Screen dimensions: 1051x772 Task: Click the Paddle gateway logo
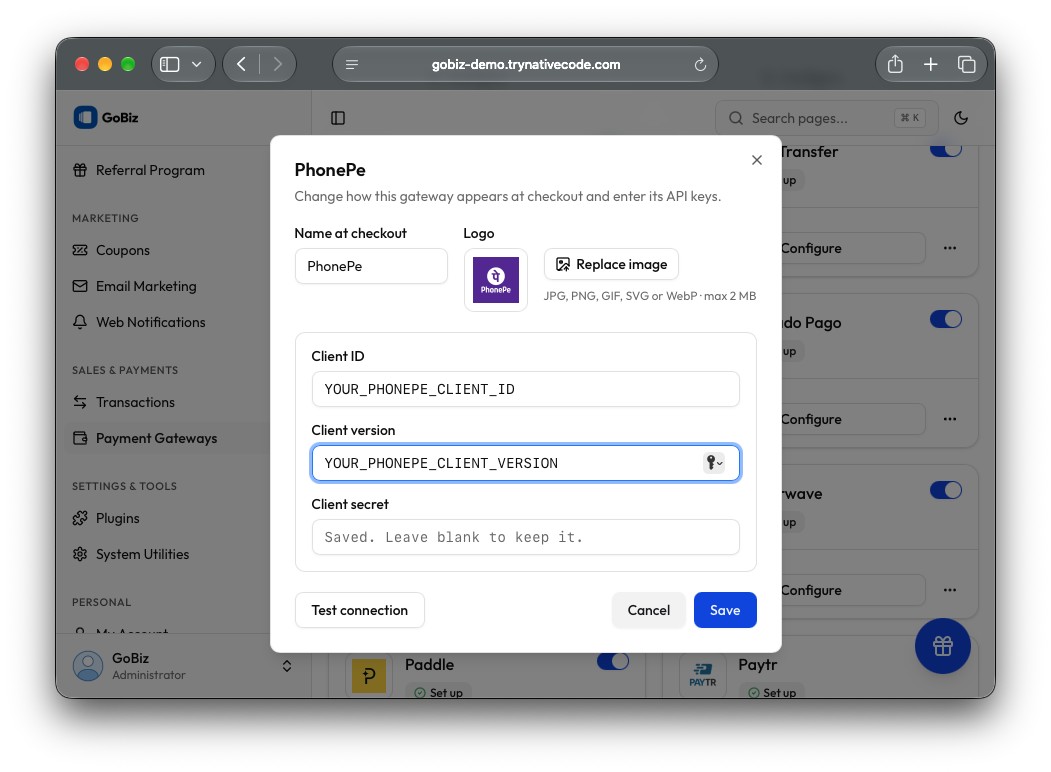coord(369,676)
